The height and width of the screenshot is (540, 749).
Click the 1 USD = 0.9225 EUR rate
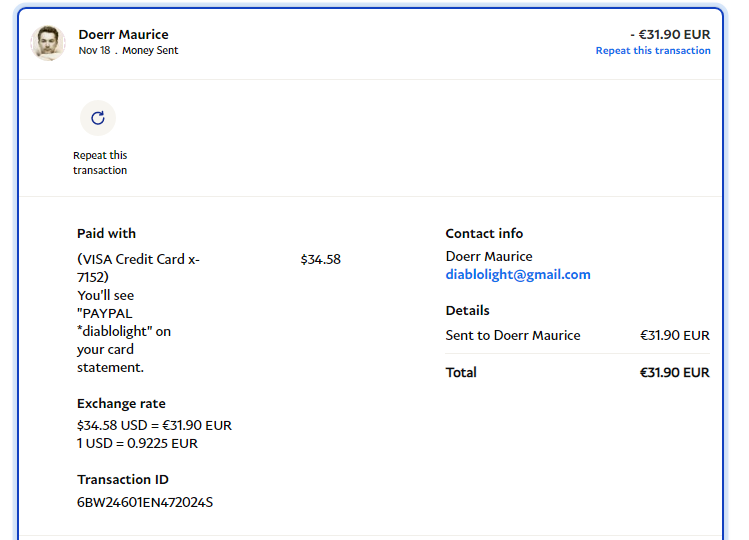pos(137,443)
